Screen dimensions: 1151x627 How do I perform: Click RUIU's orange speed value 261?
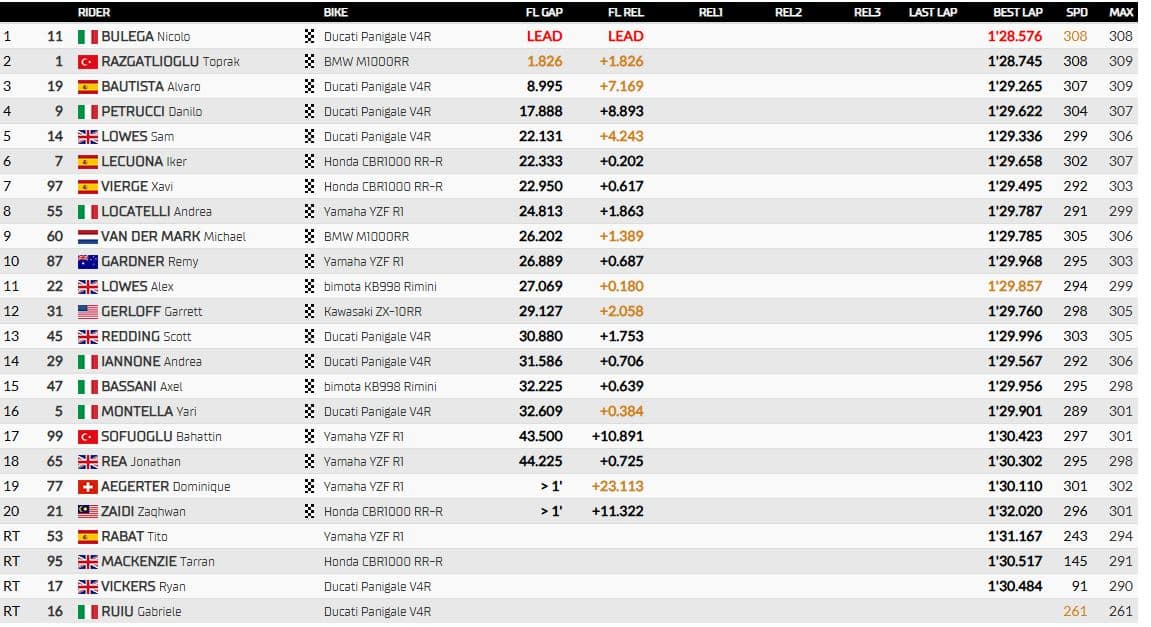[x=1075, y=611]
